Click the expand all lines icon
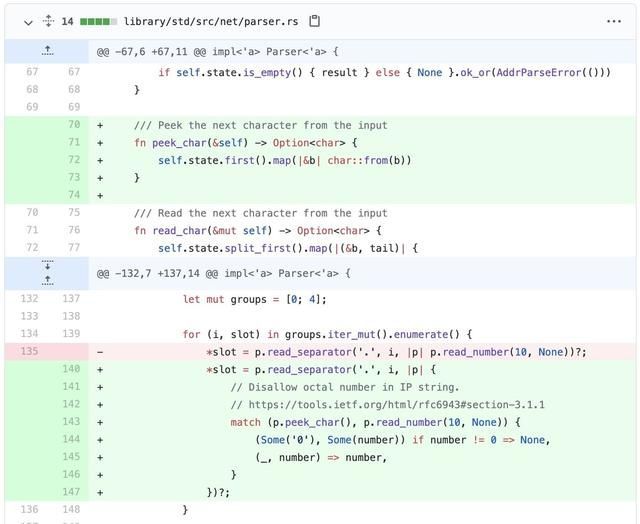 coord(47,21)
